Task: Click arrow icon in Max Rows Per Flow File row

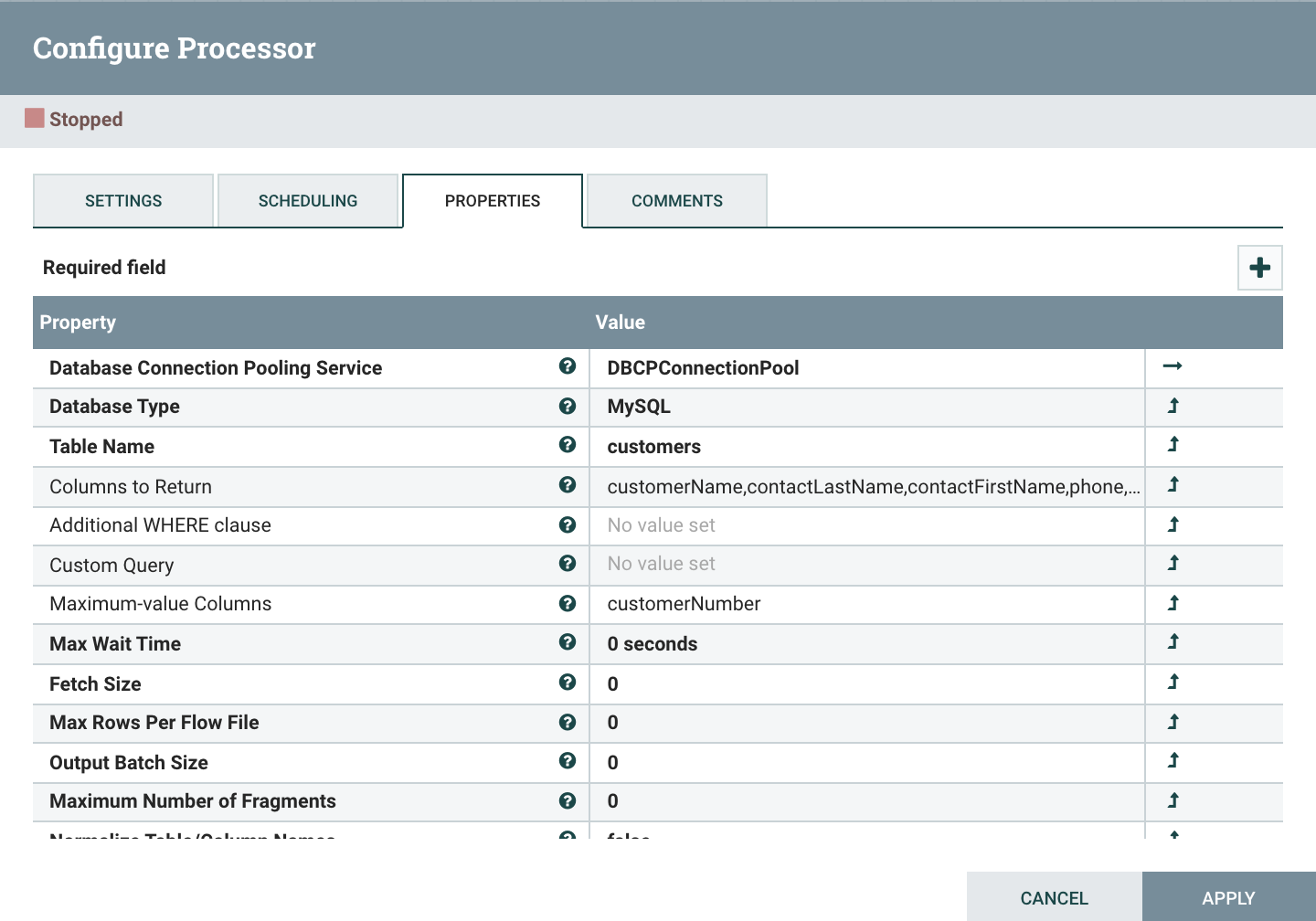Action: 1173,722
